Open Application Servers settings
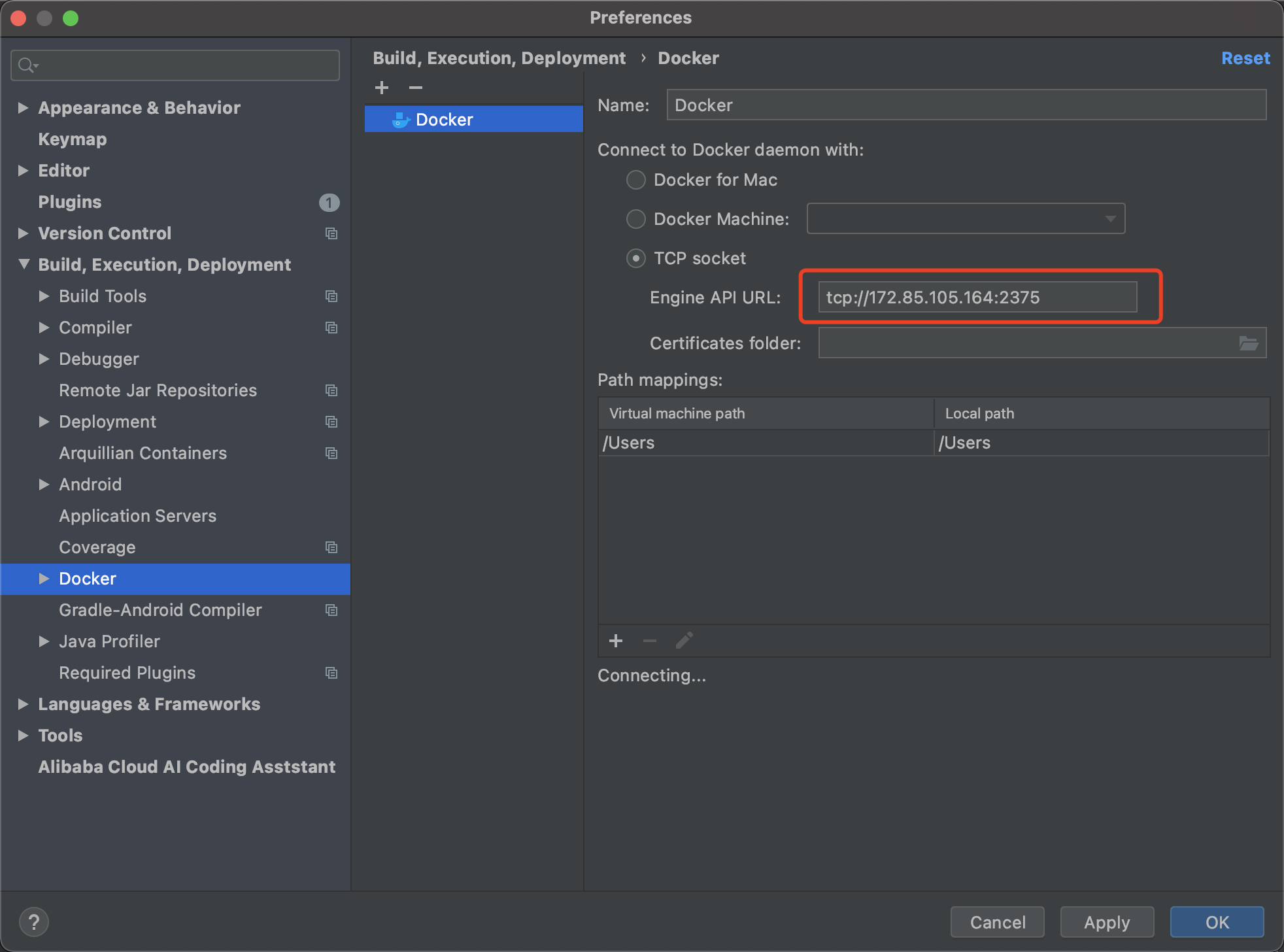Viewport: 1284px width, 952px height. 138,516
